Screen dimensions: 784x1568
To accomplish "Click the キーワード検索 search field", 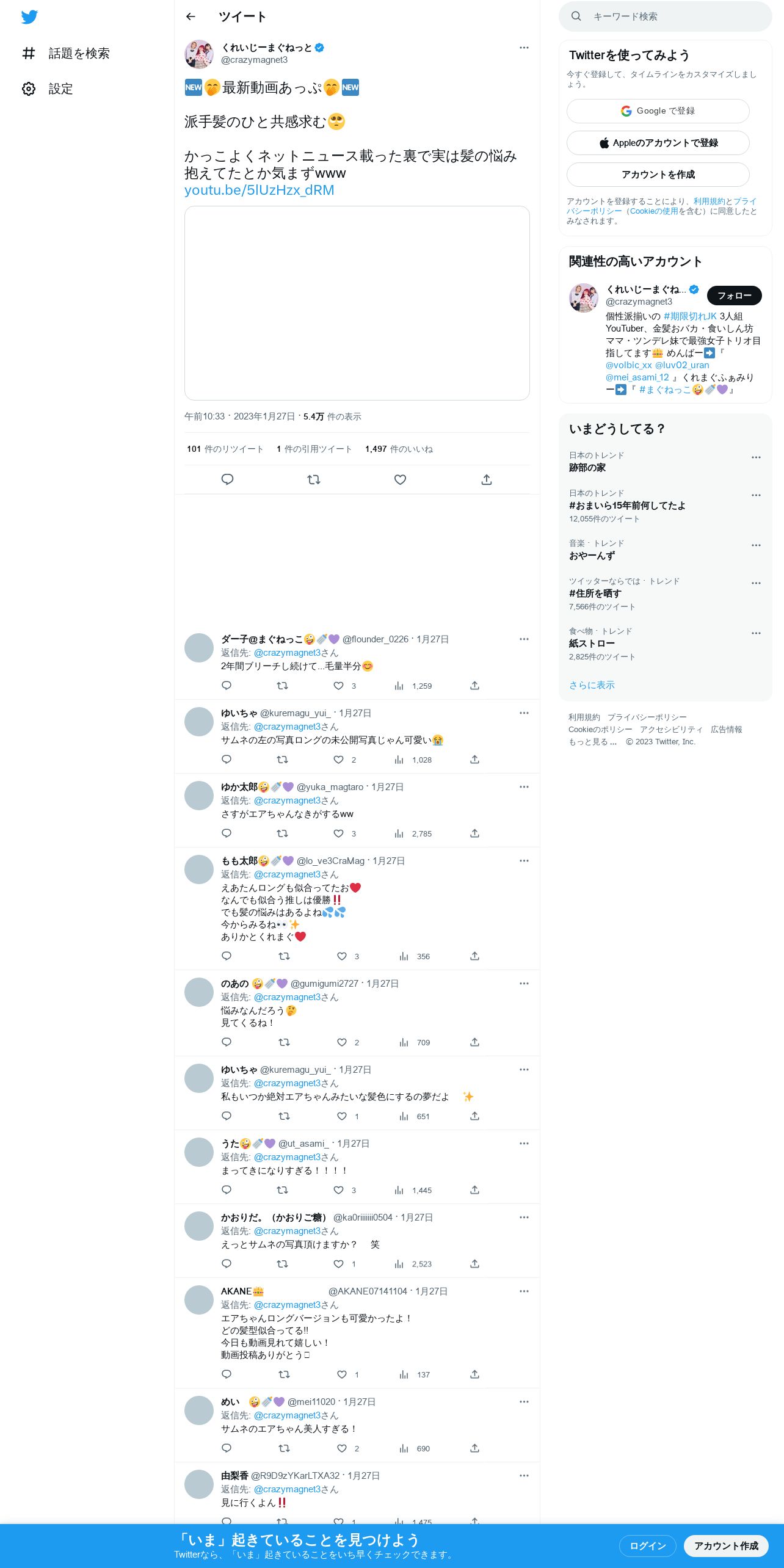I will coord(666,16).
